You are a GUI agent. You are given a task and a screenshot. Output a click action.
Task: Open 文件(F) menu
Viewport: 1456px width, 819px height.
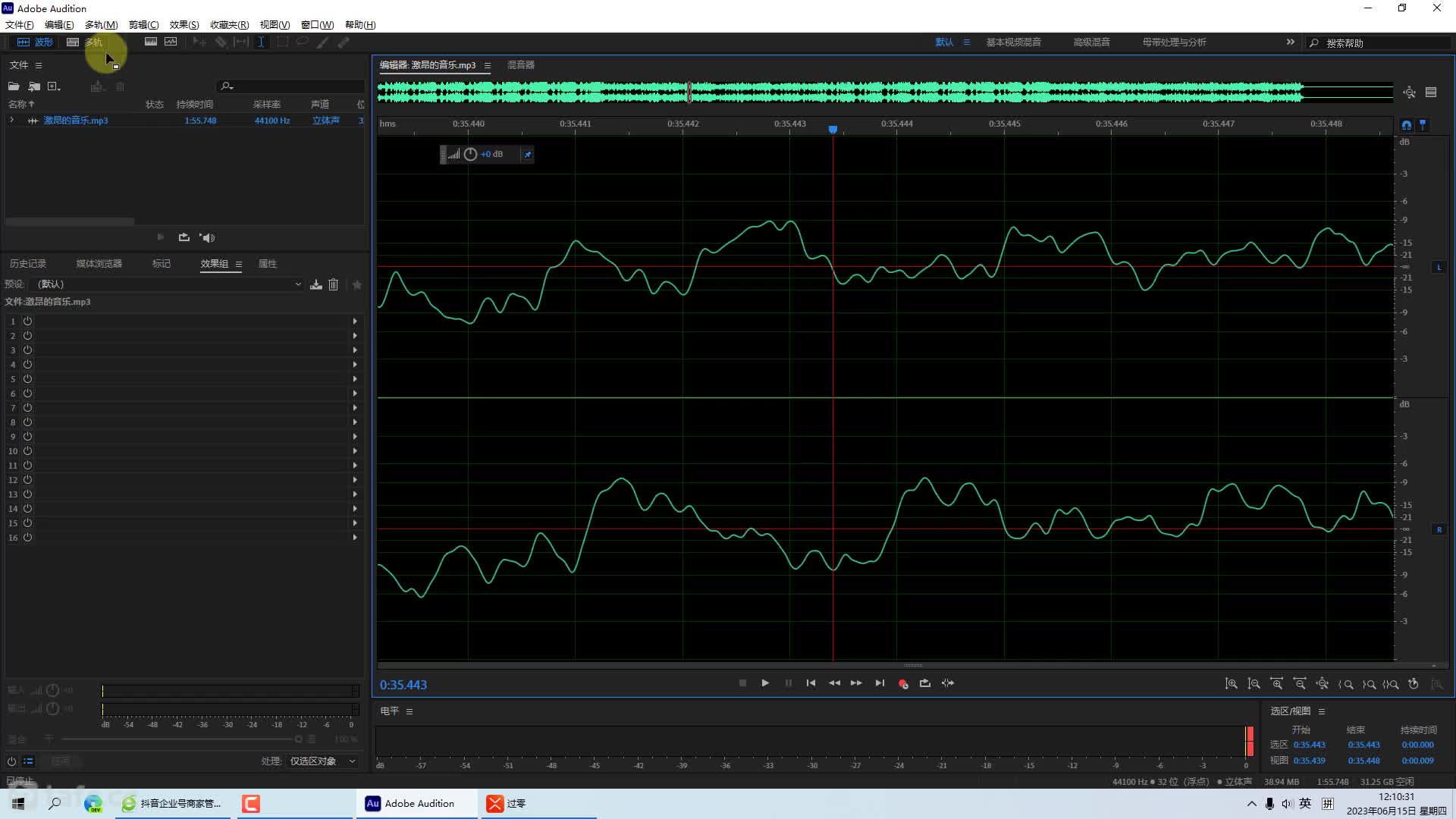[19, 25]
